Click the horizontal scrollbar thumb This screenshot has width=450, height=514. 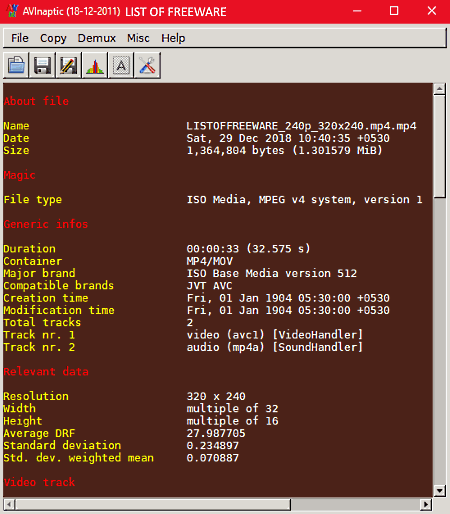[153, 504]
